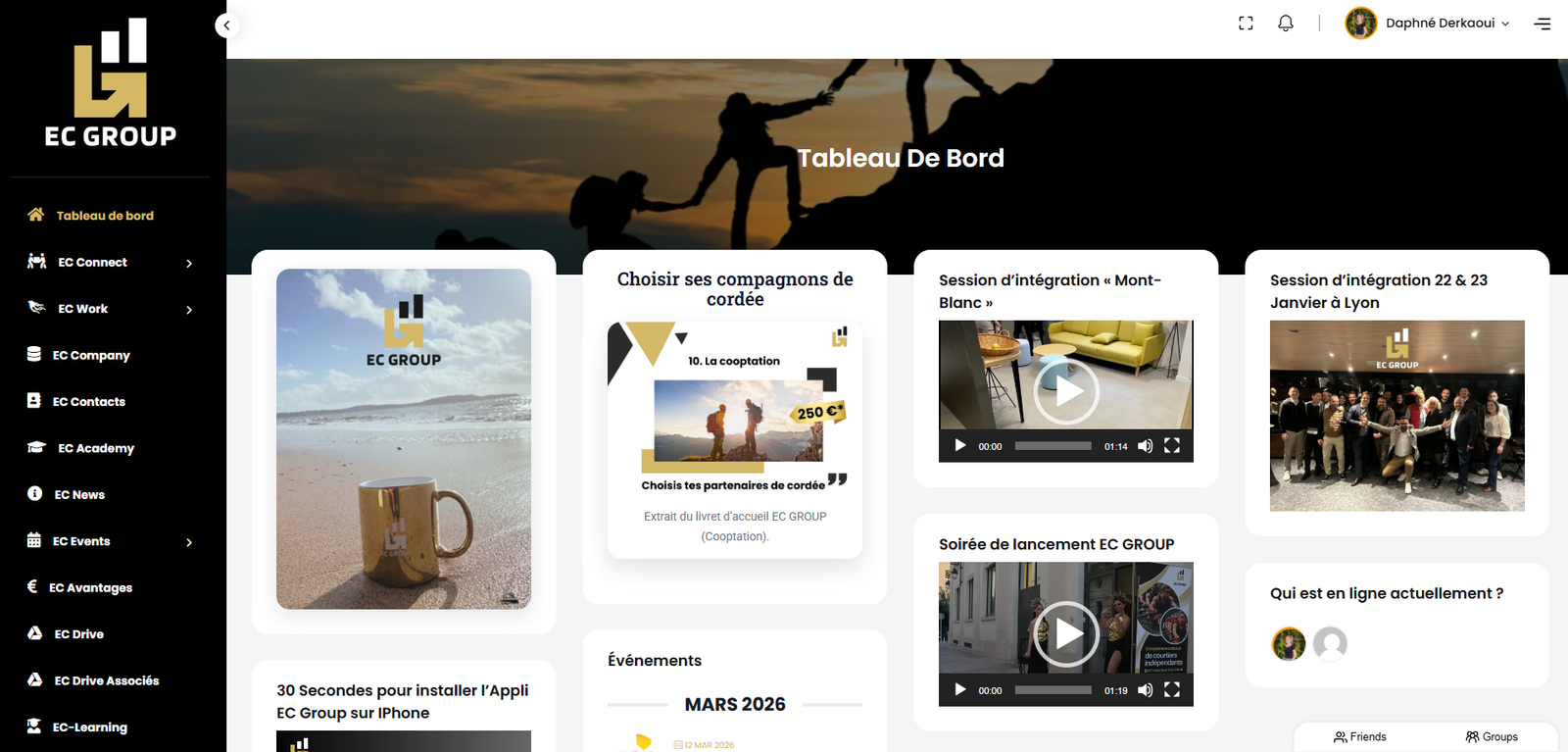
Task: Click the EC News info icon
Action: 35,493
